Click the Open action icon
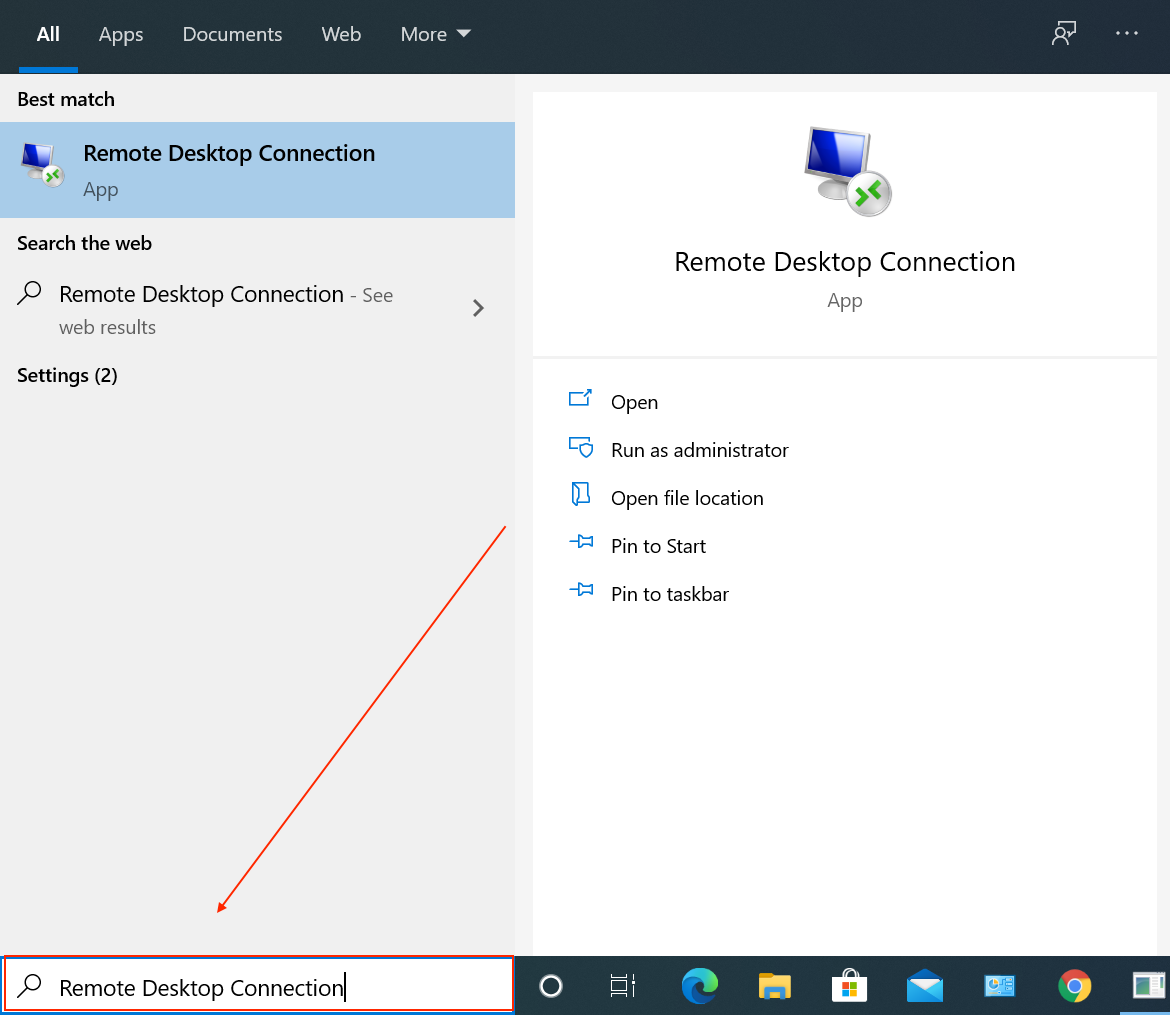1170x1015 pixels. tap(581, 399)
